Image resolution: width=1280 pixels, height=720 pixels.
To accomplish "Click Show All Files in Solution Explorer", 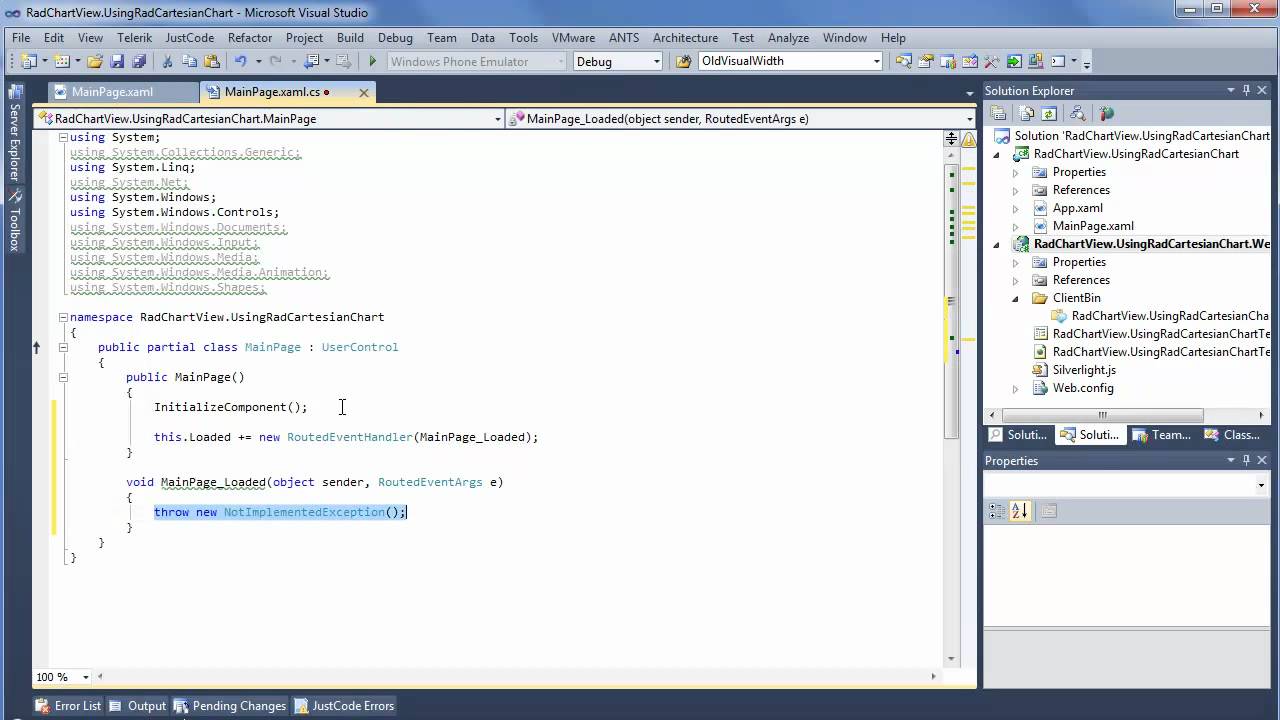I will pyautogui.click(x=1027, y=113).
